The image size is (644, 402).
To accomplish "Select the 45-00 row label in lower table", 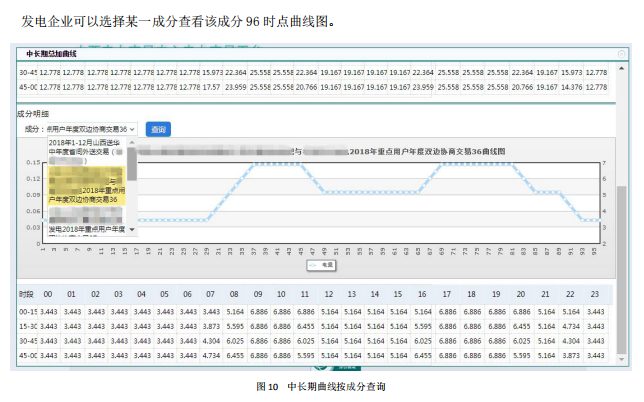I will (27, 354).
